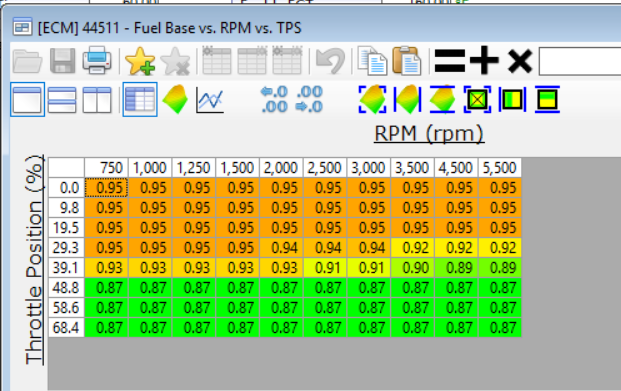The width and height of the screenshot is (621, 391).
Task: Select cell 0.92 at 29.3 throttle, 3,500 RPM
Action: pyautogui.click(x=413, y=248)
